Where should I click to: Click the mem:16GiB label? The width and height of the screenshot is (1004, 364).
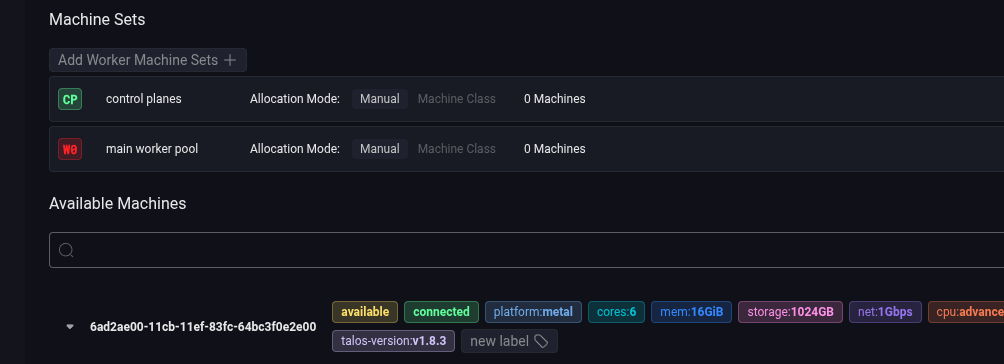pos(692,312)
